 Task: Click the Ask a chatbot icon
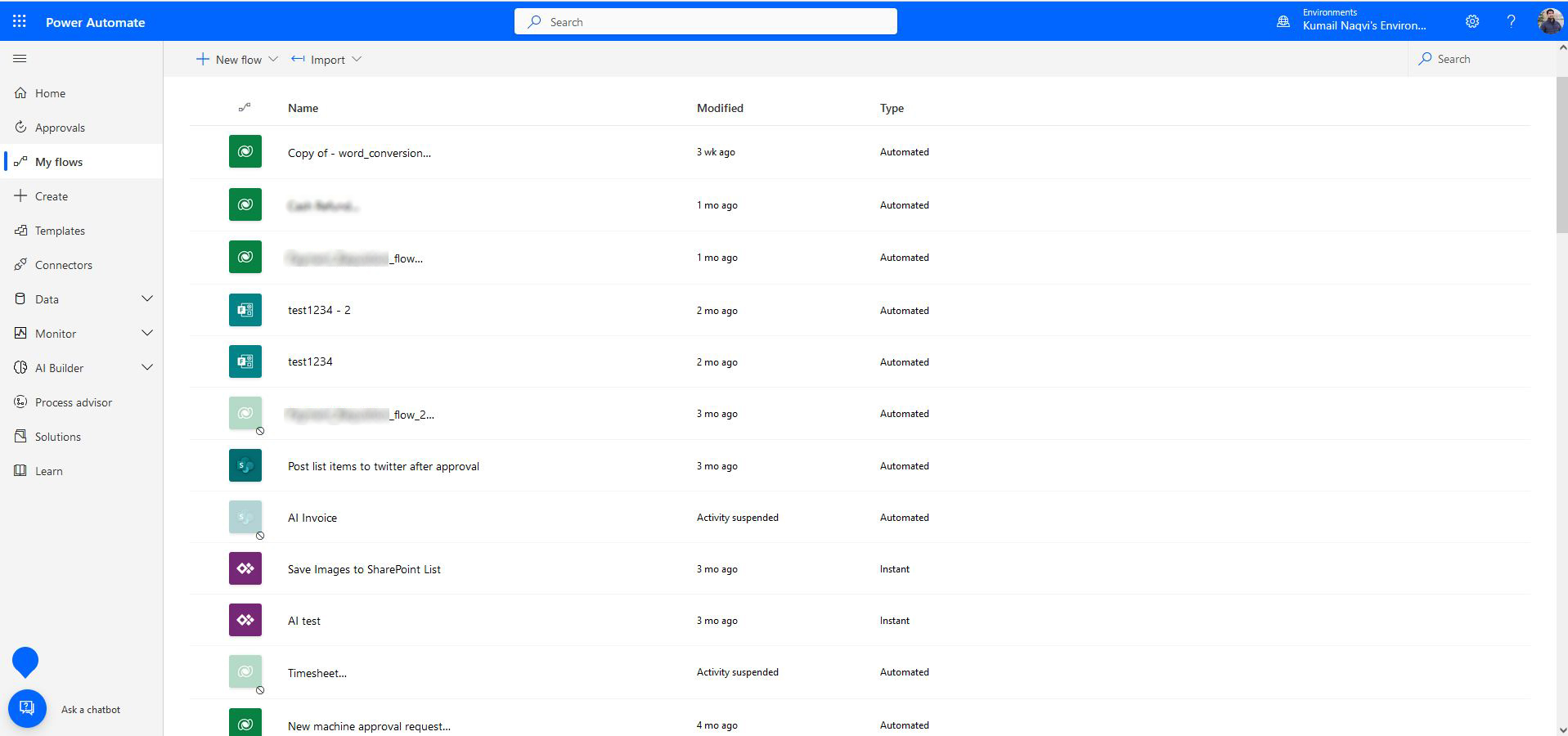(27, 708)
